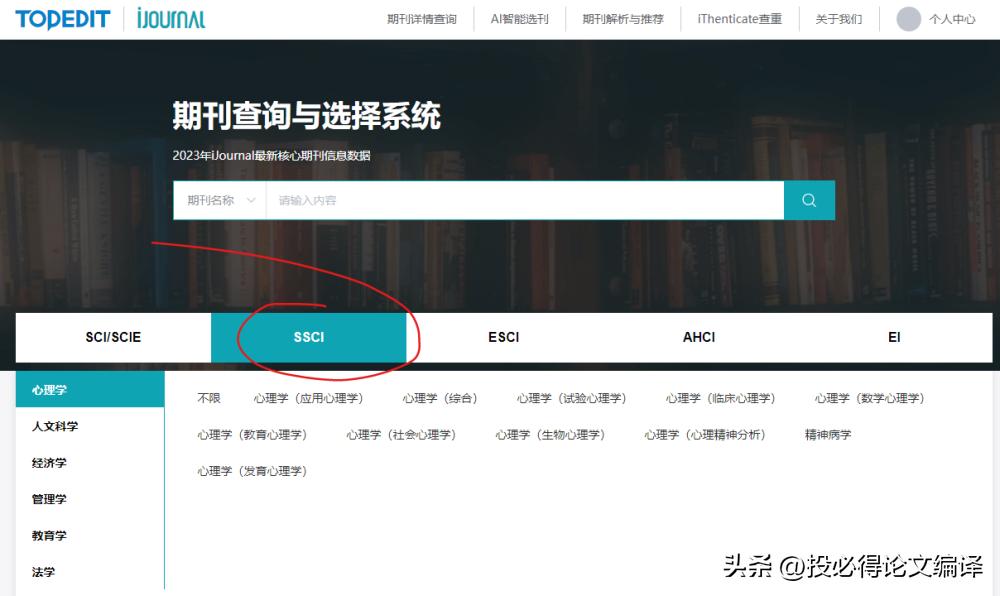Open the 期刊名称 search type dropdown

tap(218, 200)
